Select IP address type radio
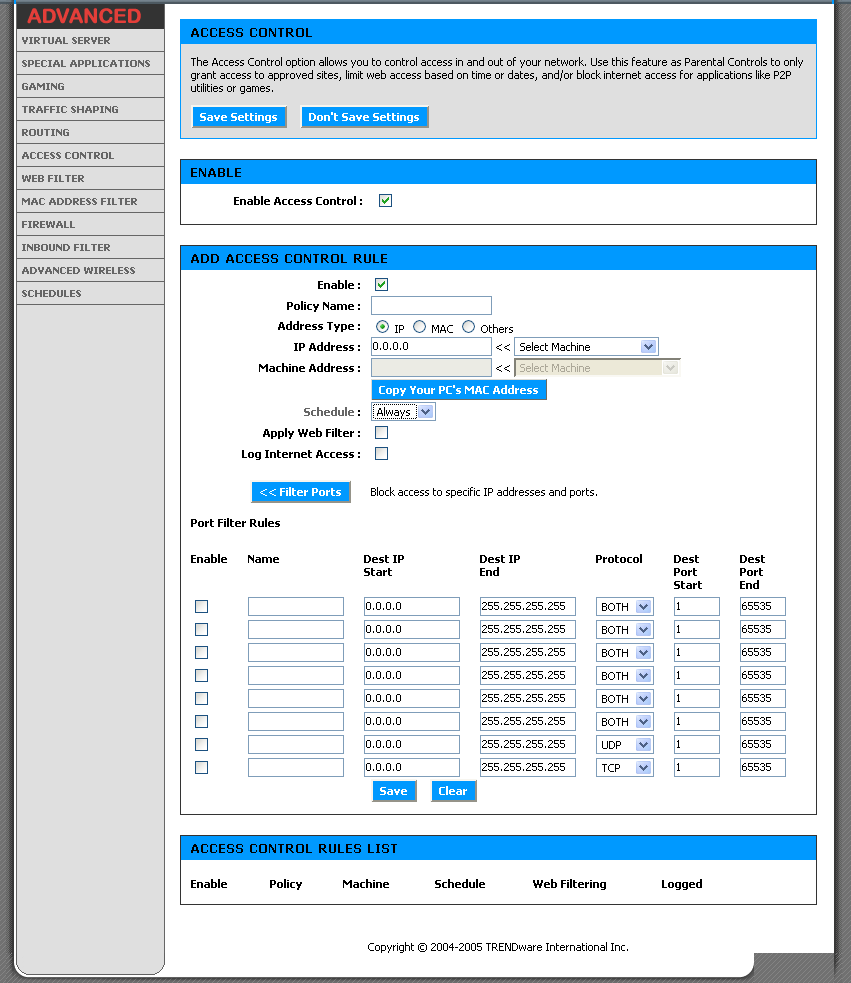Viewport: 851px width, 983px height. coord(382,327)
